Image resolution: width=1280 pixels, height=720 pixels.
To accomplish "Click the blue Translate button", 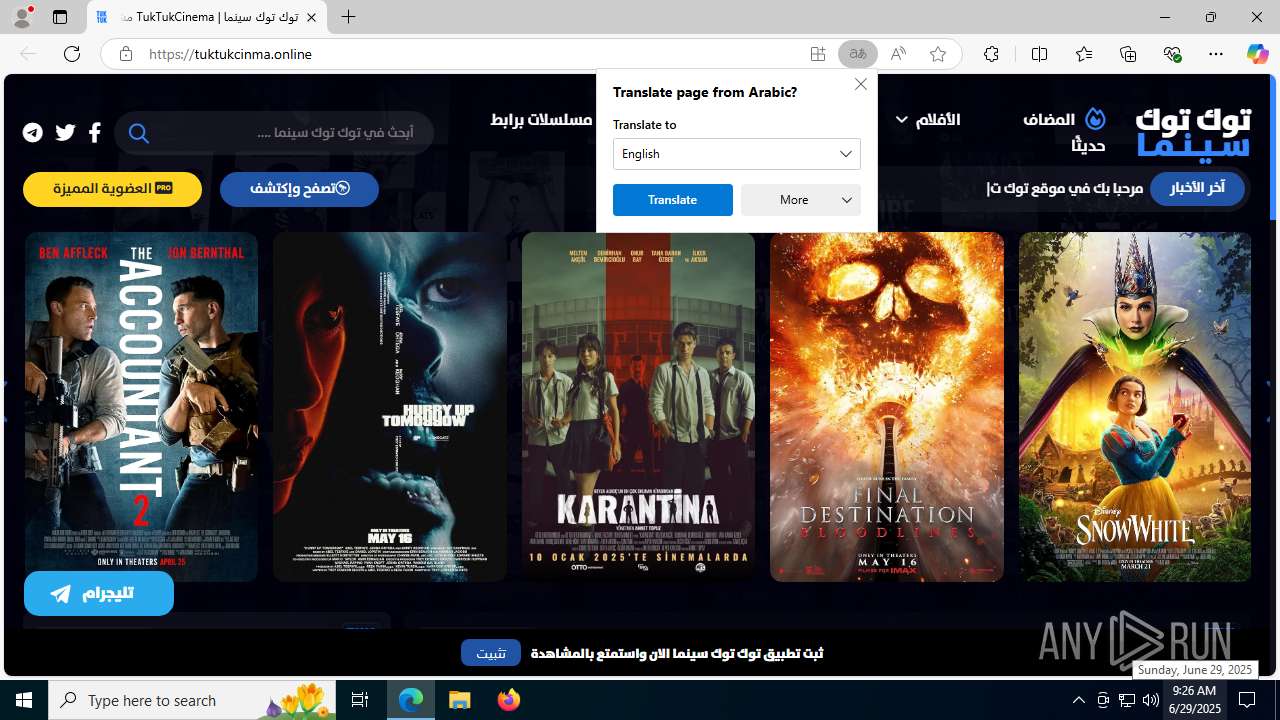I will pyautogui.click(x=673, y=200).
